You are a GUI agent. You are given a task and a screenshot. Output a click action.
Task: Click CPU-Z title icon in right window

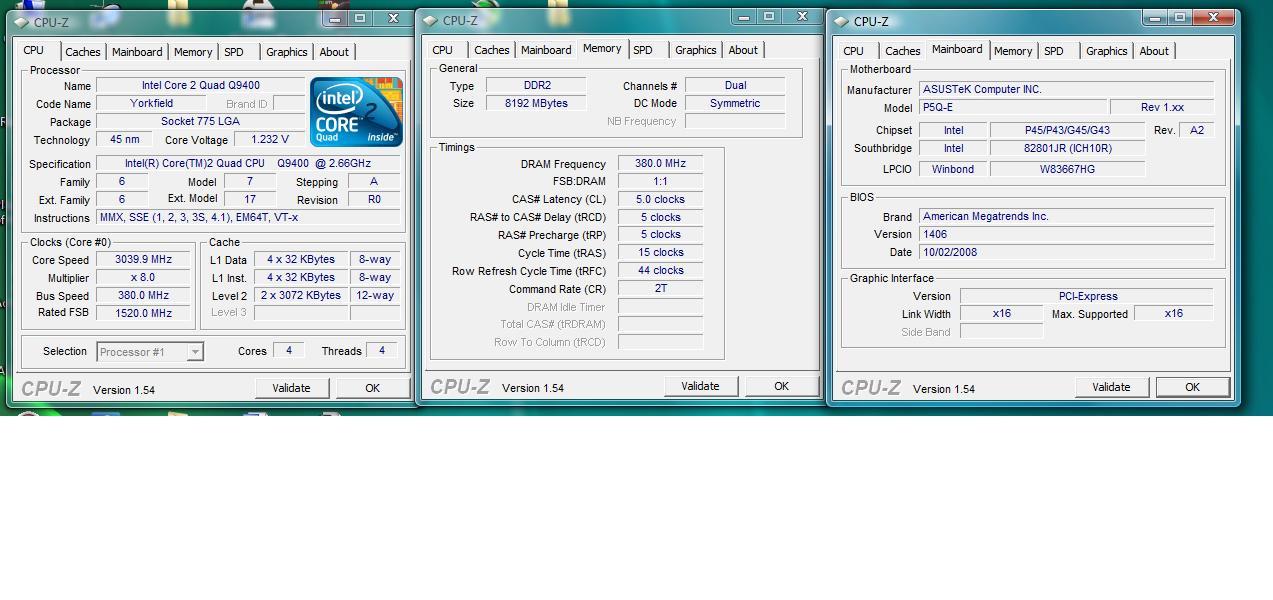click(x=841, y=21)
